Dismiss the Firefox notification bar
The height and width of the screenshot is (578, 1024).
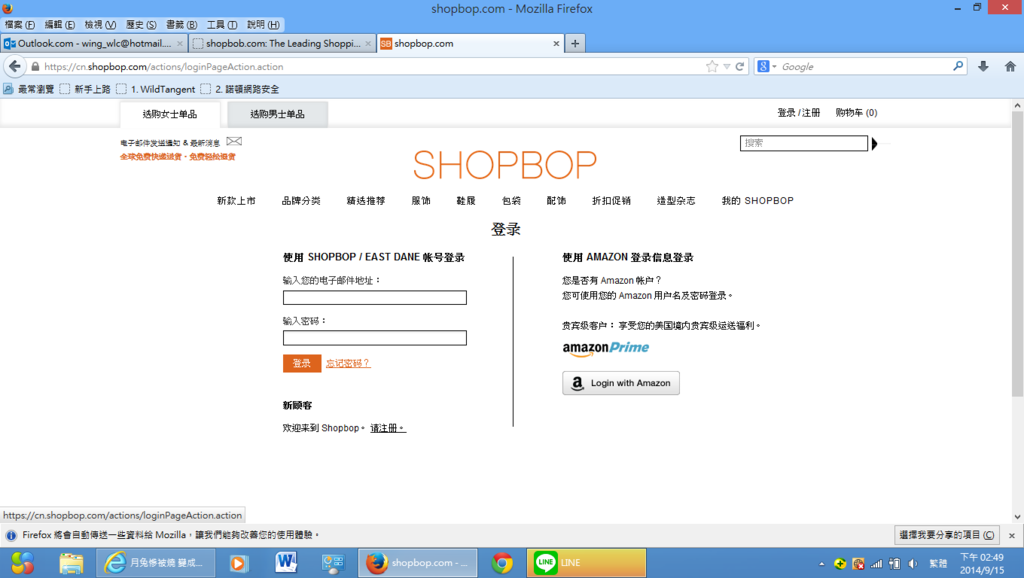tap(1012, 536)
